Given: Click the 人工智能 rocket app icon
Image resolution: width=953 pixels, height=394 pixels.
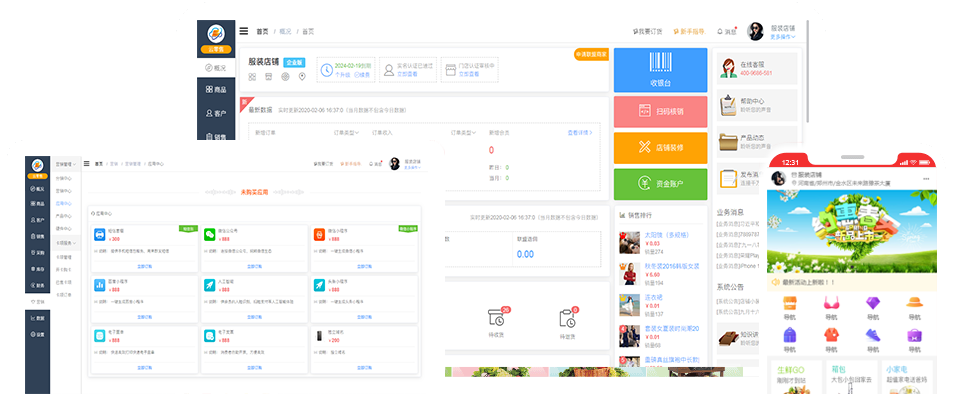Looking at the screenshot, I should pos(209,285).
